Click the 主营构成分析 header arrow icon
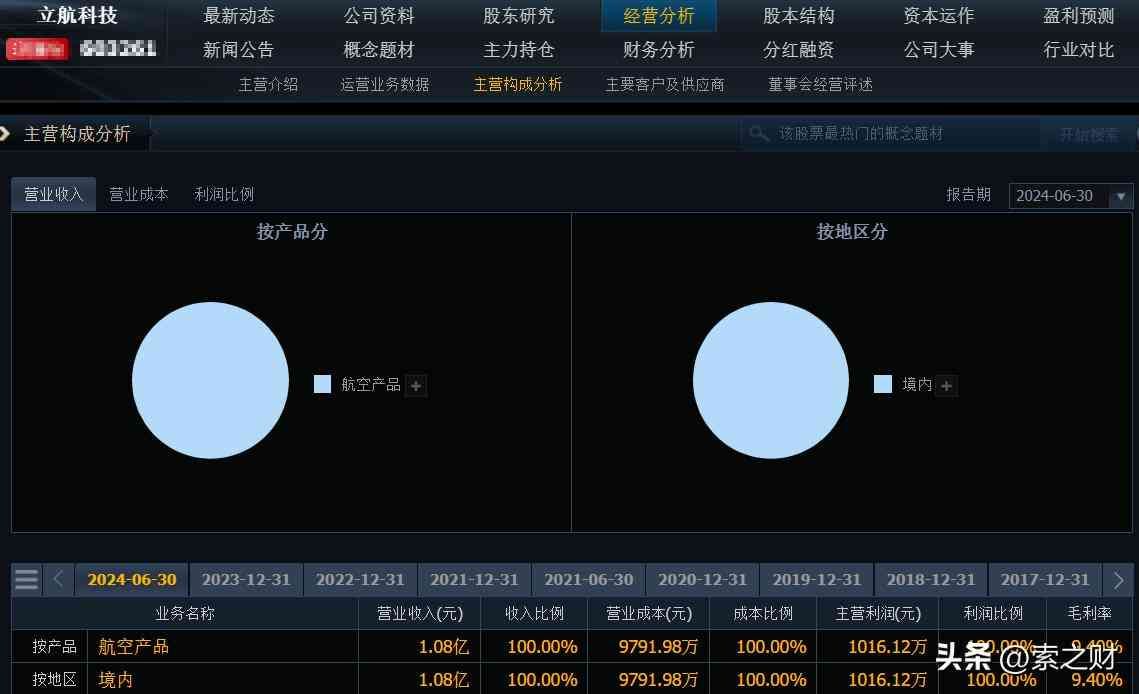Image resolution: width=1139 pixels, height=694 pixels. (x=5, y=133)
